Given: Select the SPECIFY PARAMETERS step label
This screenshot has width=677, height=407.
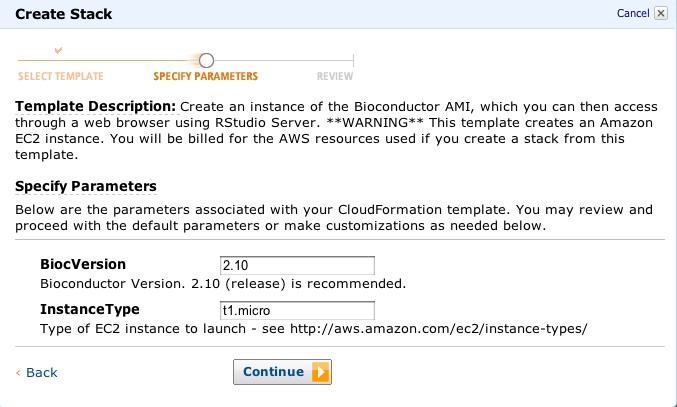Looking at the screenshot, I should click(205, 76).
